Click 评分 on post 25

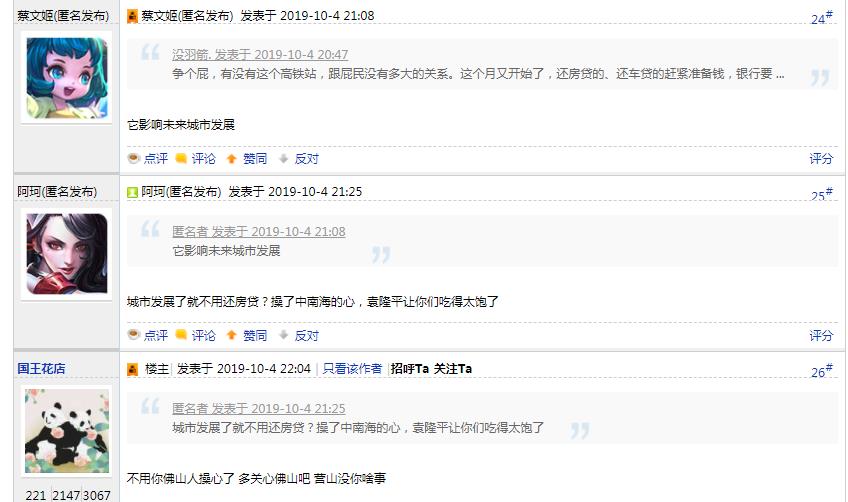820,335
